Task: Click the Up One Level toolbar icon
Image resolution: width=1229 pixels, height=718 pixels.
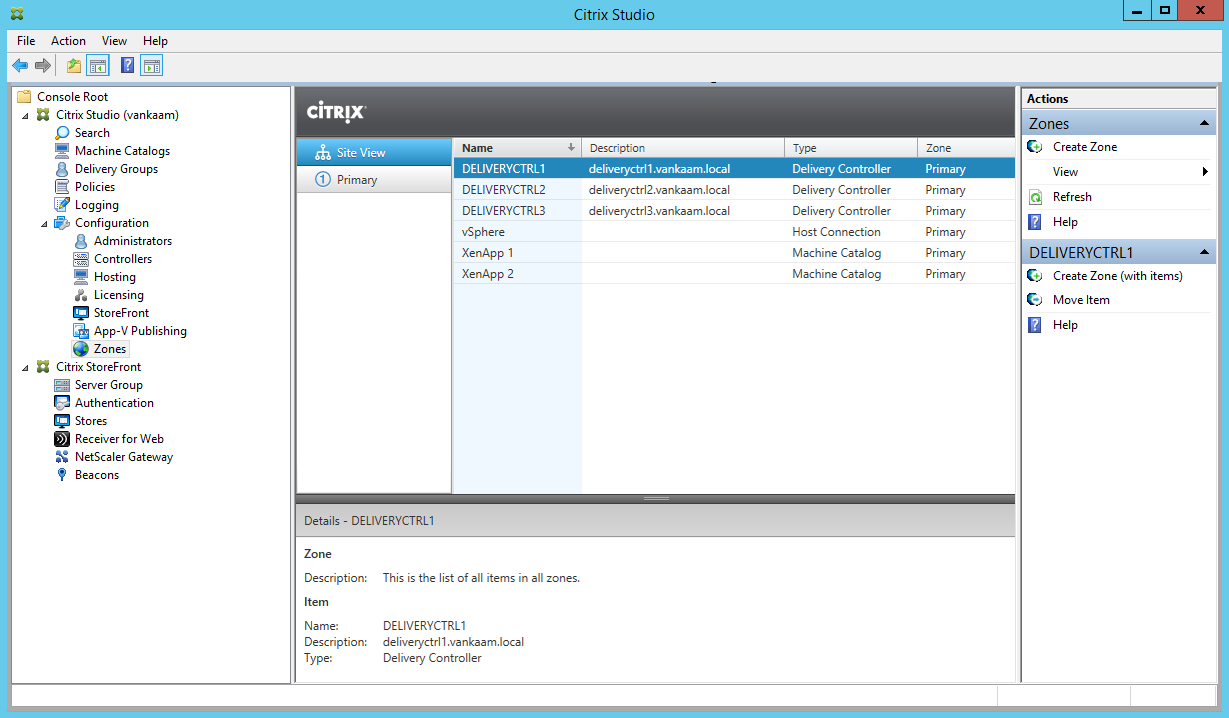Action: (74, 66)
